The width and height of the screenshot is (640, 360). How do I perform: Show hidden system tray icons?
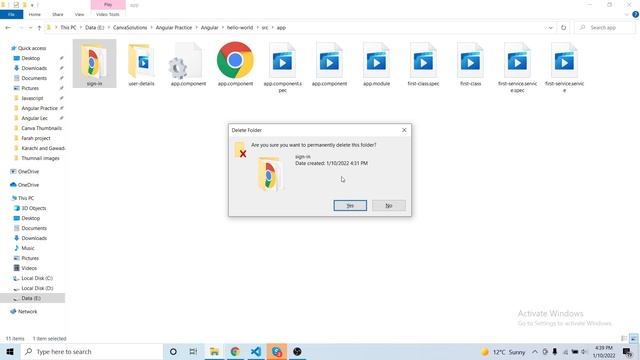(535, 352)
